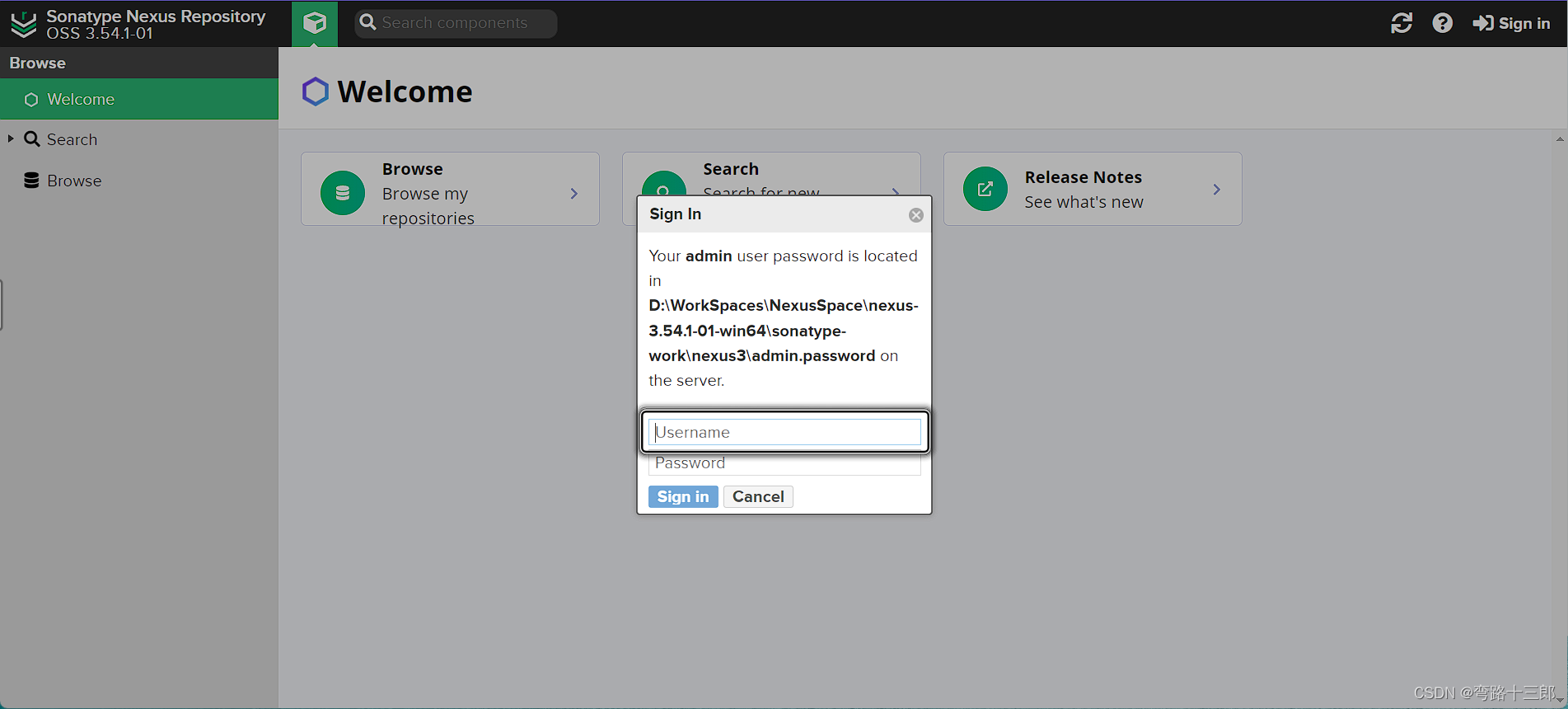Click the Welcome hexagon sidebar icon

(31, 99)
